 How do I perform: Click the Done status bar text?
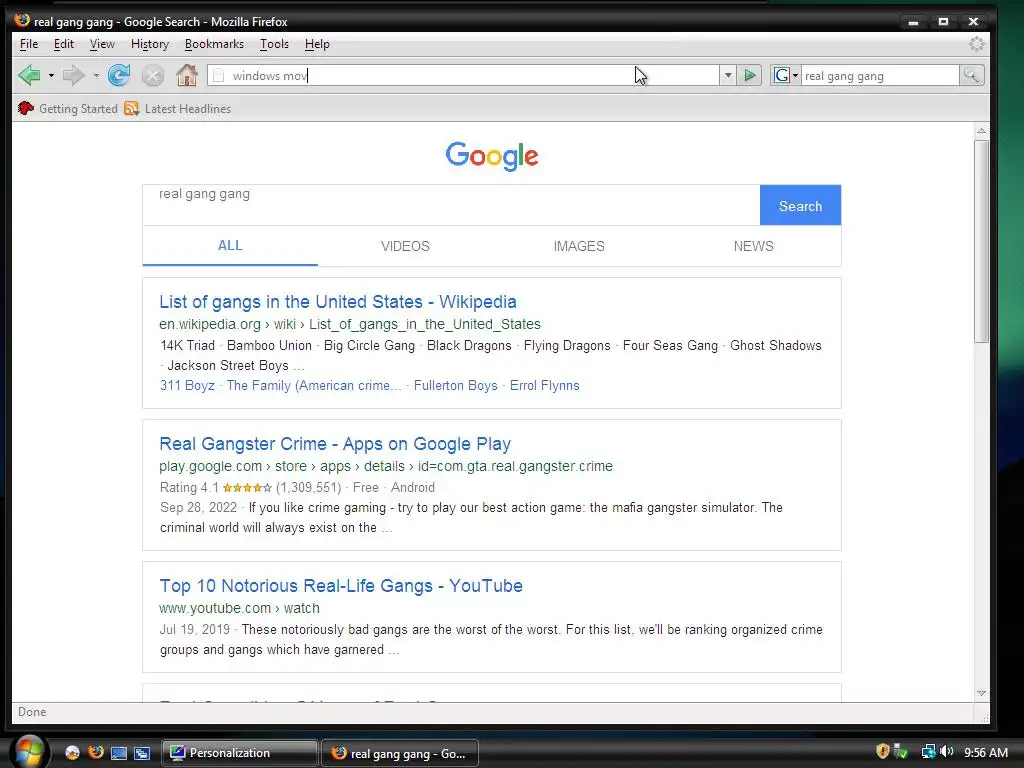32,712
